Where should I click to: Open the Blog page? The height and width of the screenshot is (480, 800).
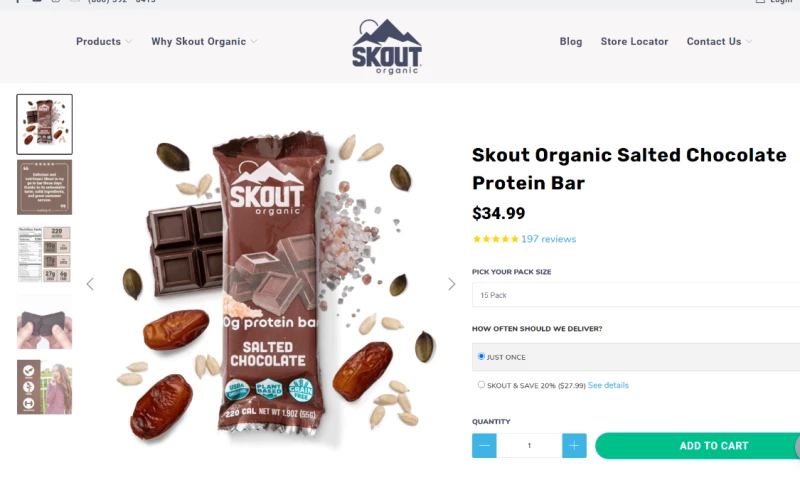[571, 41]
